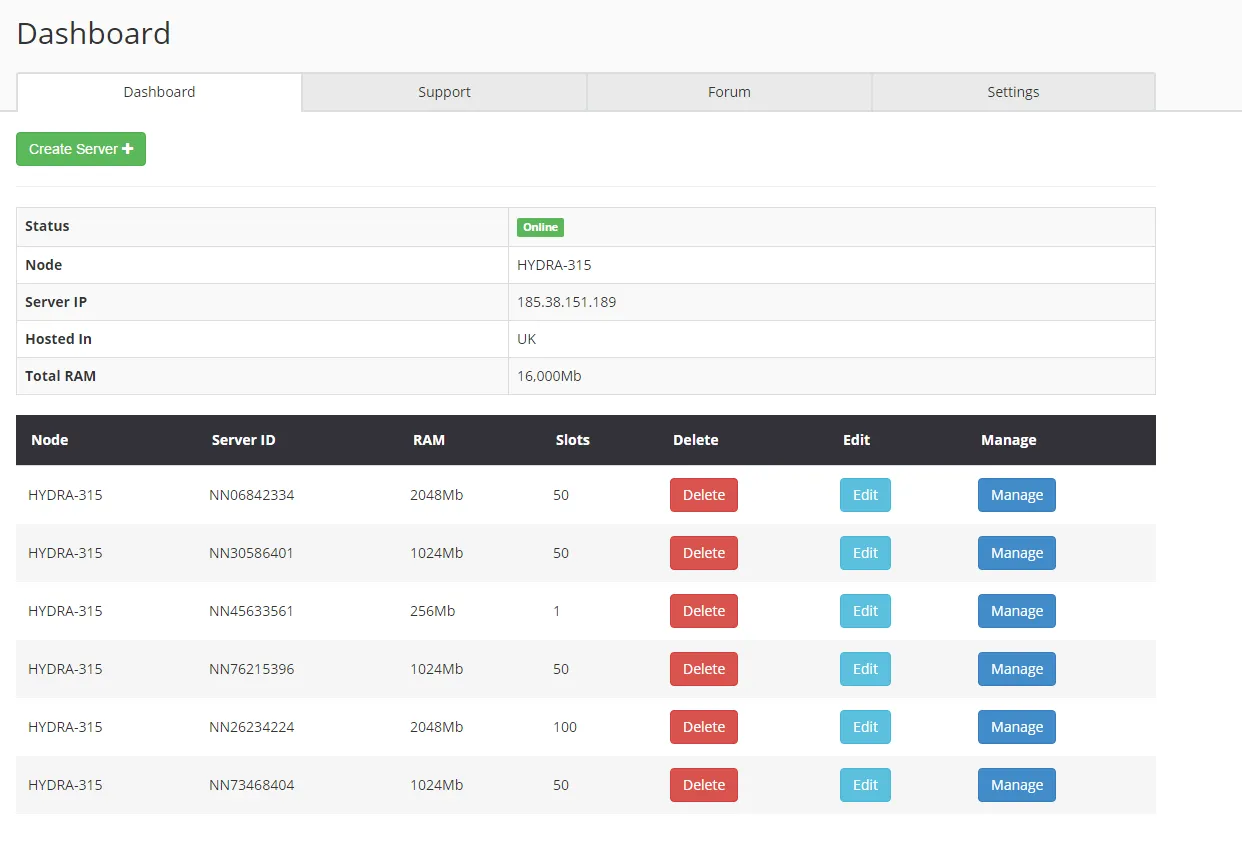
Task: Click the Slots column header
Action: pyautogui.click(x=573, y=440)
